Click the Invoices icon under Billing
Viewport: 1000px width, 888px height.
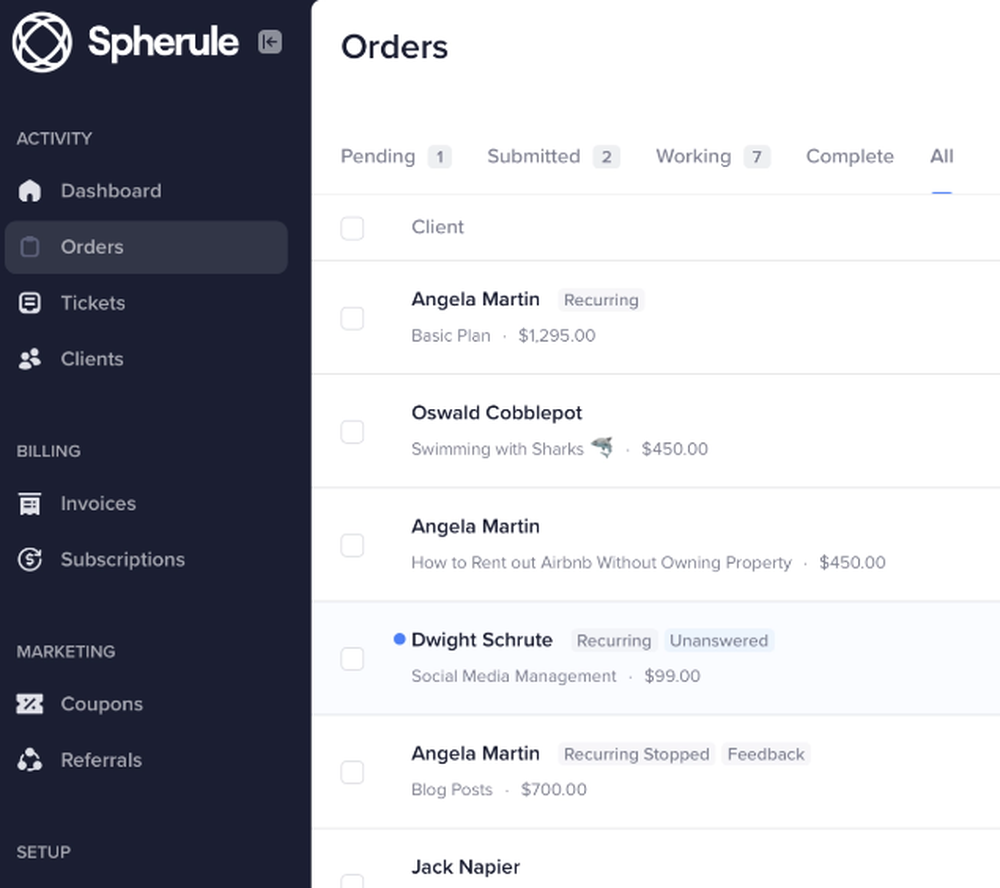[x=30, y=503]
